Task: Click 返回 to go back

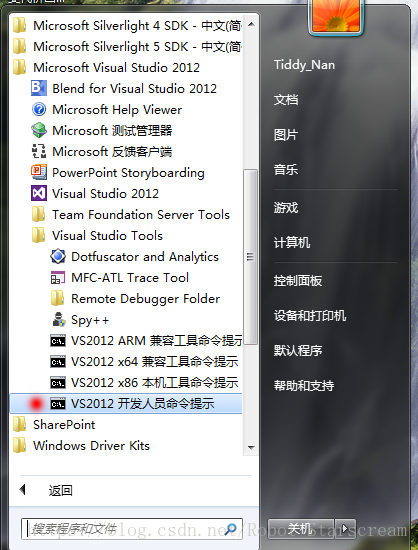Action: pos(60,490)
